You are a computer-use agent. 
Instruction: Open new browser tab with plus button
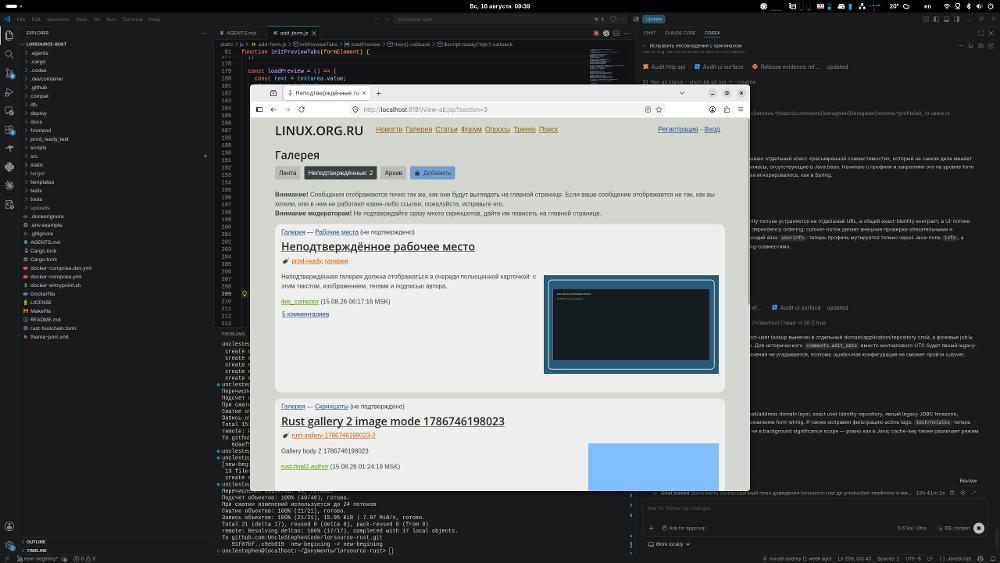click(x=378, y=93)
